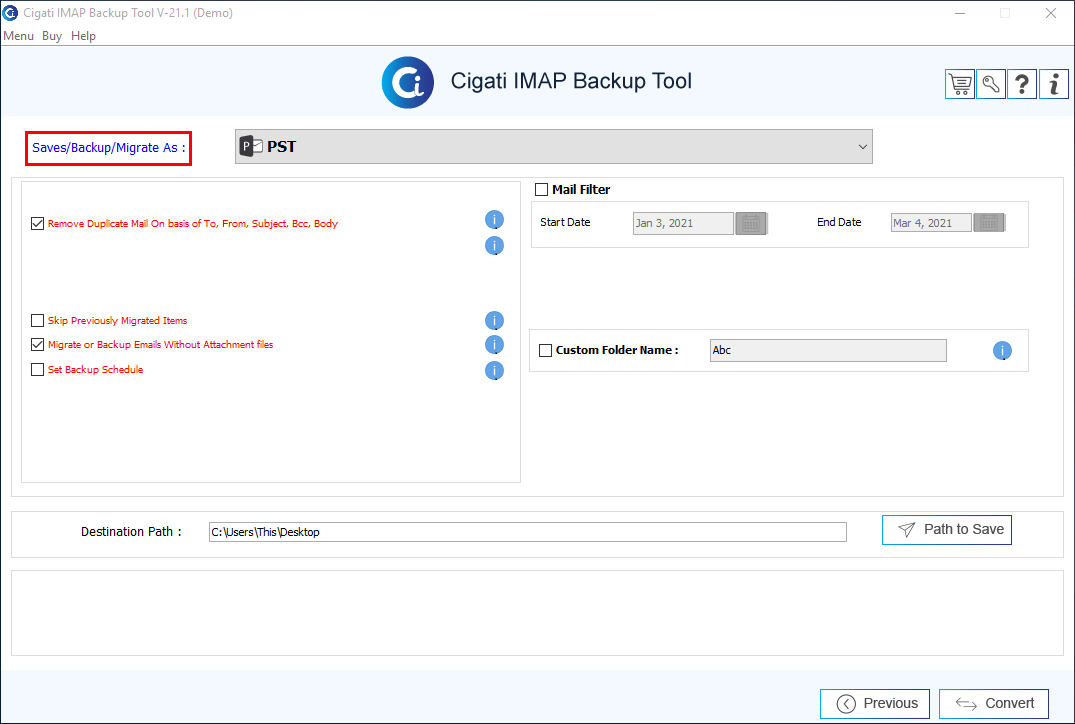Click the Cigati IMAP Backup Tool heading
Viewport: 1075px width, 724px height.
(571, 81)
